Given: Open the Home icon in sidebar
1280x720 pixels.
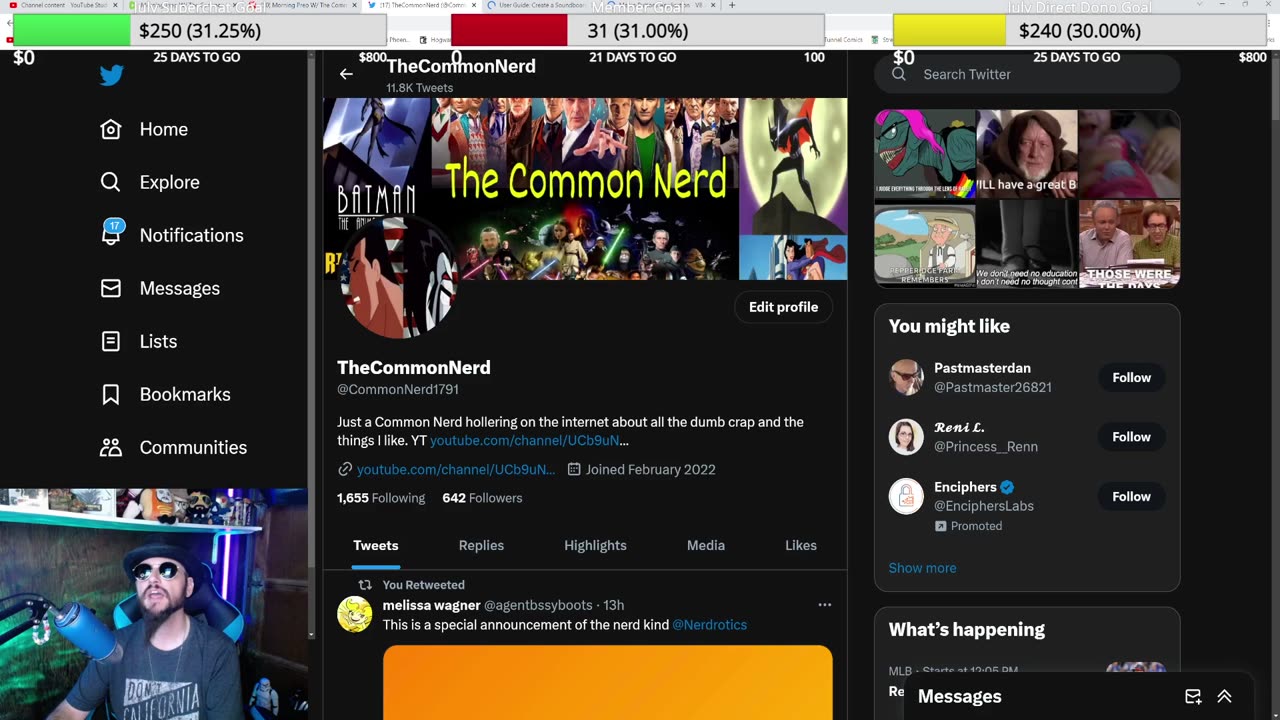Looking at the screenshot, I should [111, 129].
